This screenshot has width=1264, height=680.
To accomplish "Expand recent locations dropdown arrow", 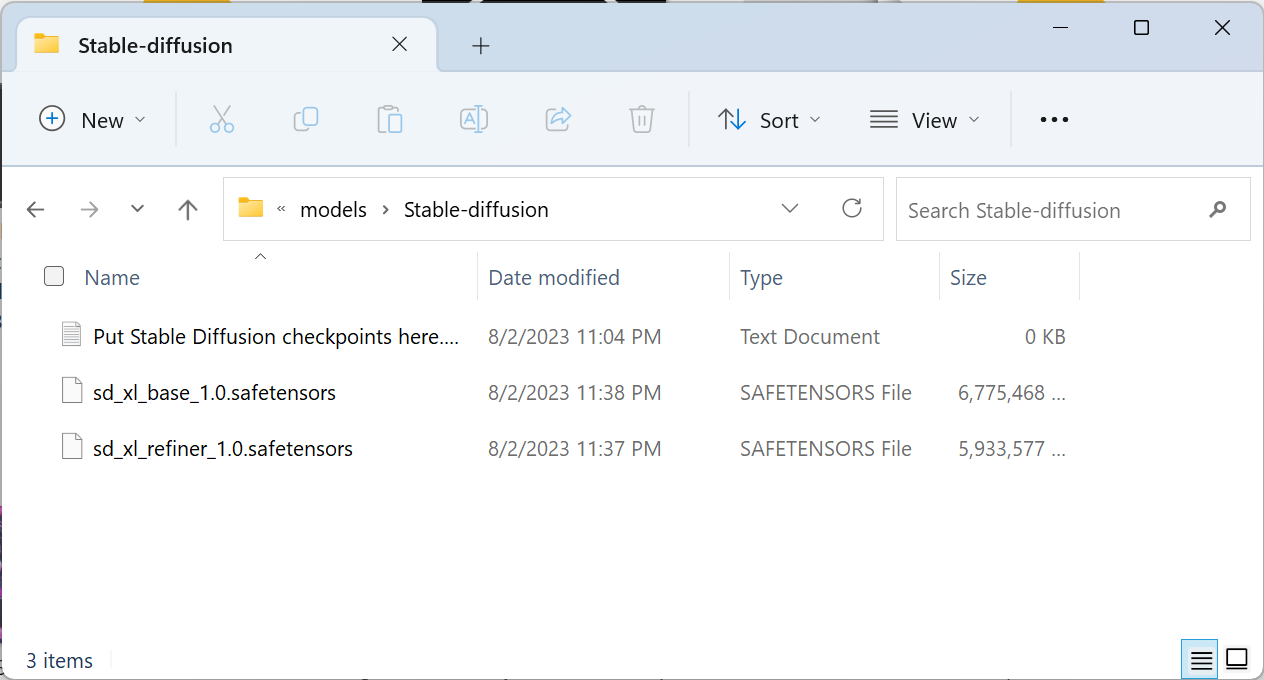I will point(138,209).
